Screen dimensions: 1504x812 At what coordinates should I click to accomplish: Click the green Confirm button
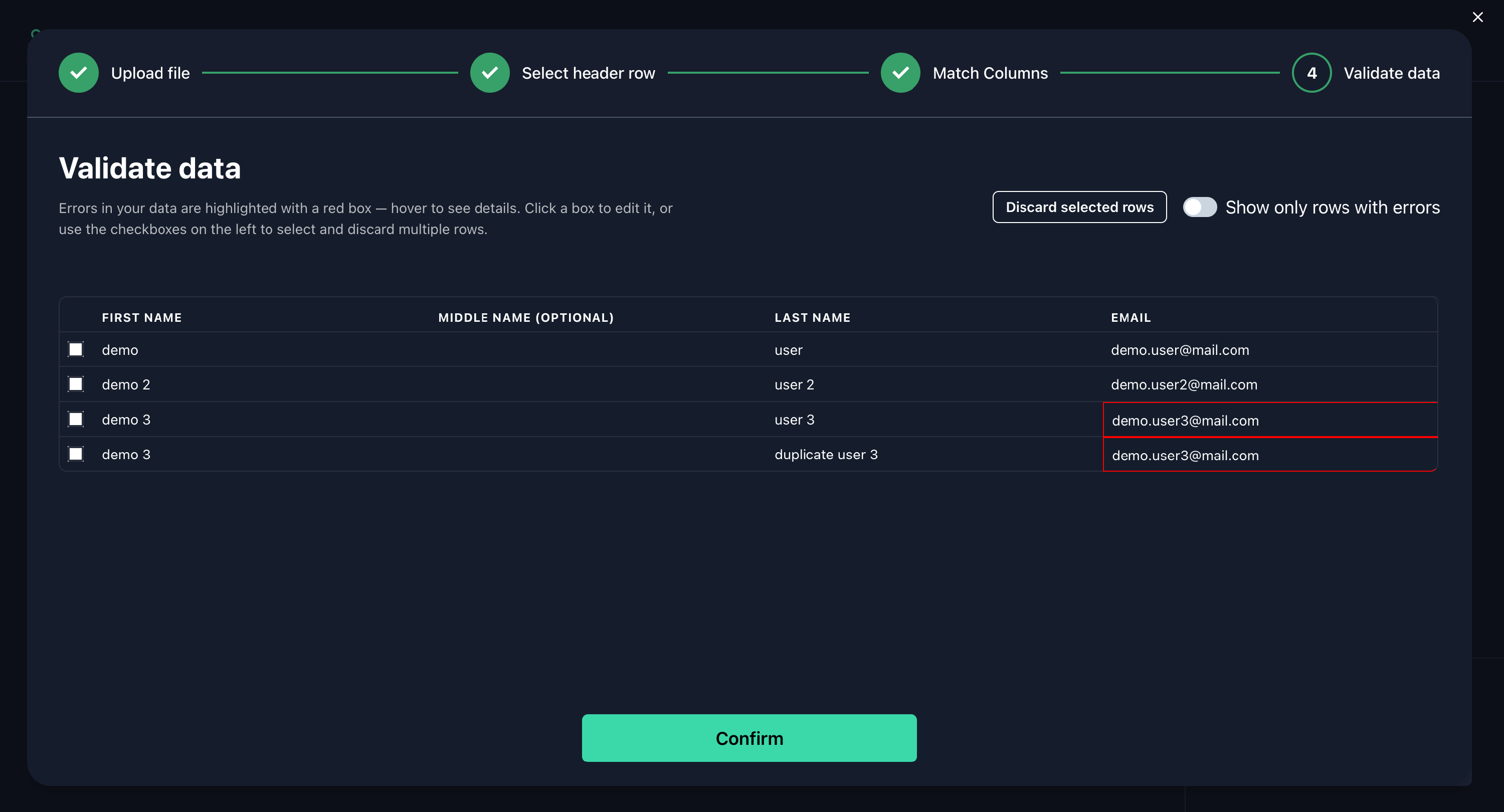tap(748, 738)
